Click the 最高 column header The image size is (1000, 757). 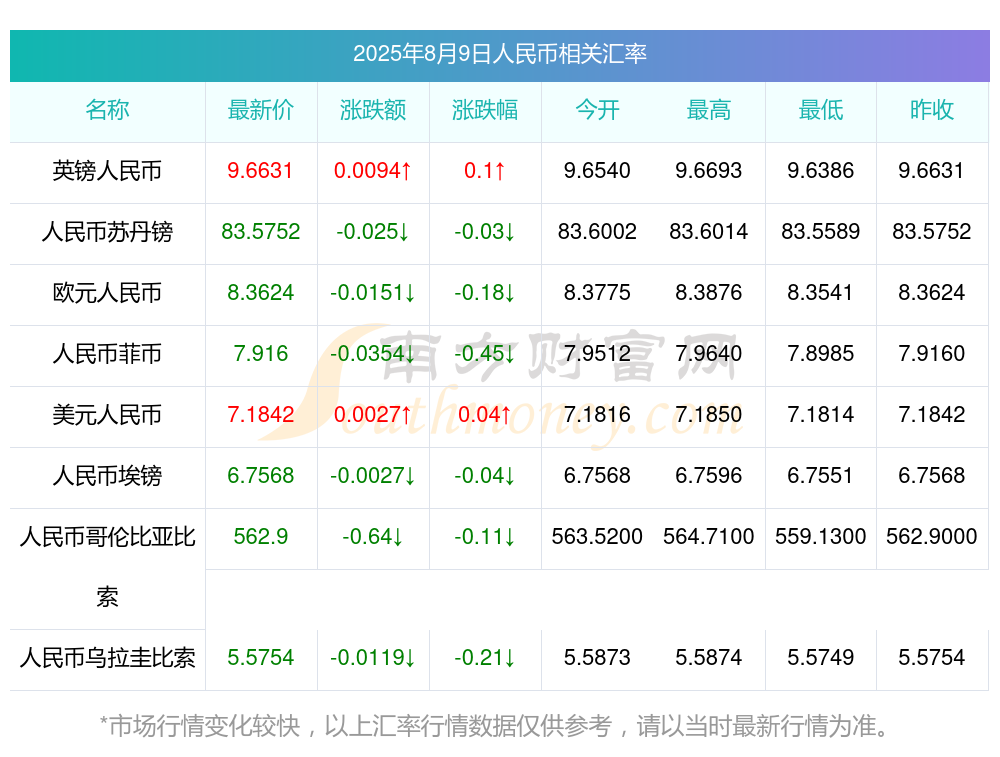click(709, 110)
